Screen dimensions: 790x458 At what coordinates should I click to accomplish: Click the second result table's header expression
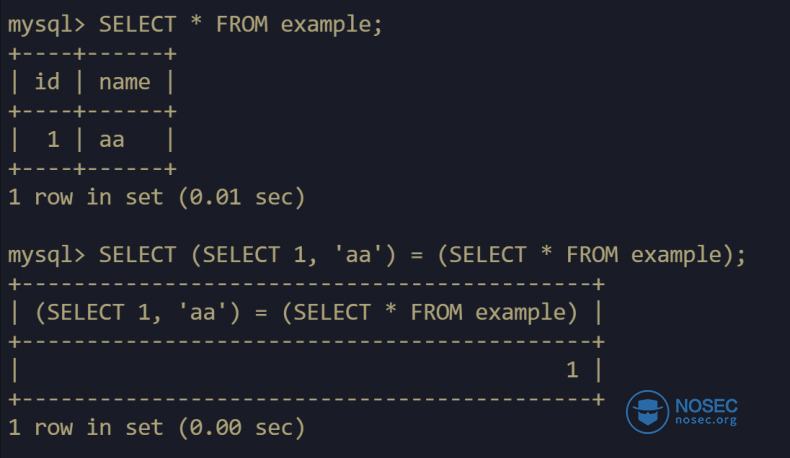tap(306, 312)
